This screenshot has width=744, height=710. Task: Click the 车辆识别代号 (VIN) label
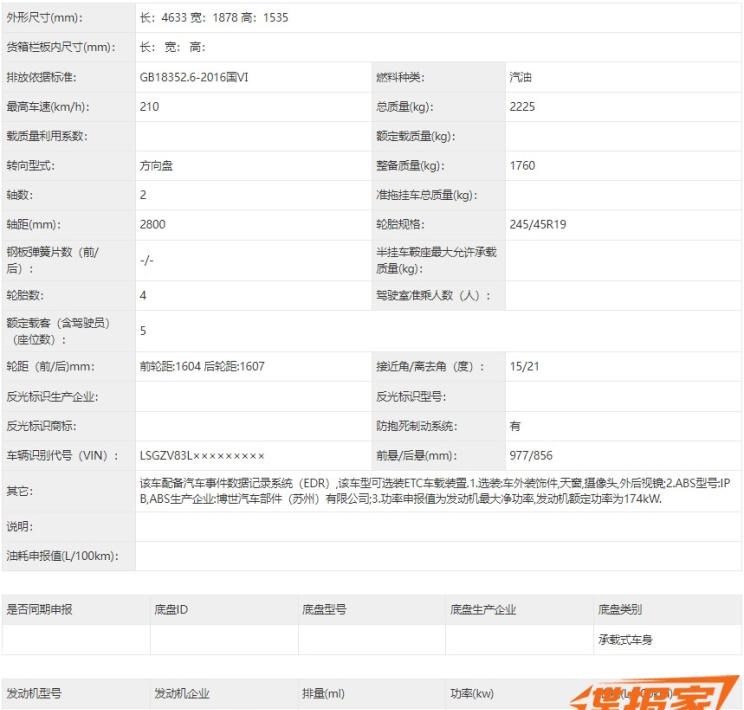point(62,456)
